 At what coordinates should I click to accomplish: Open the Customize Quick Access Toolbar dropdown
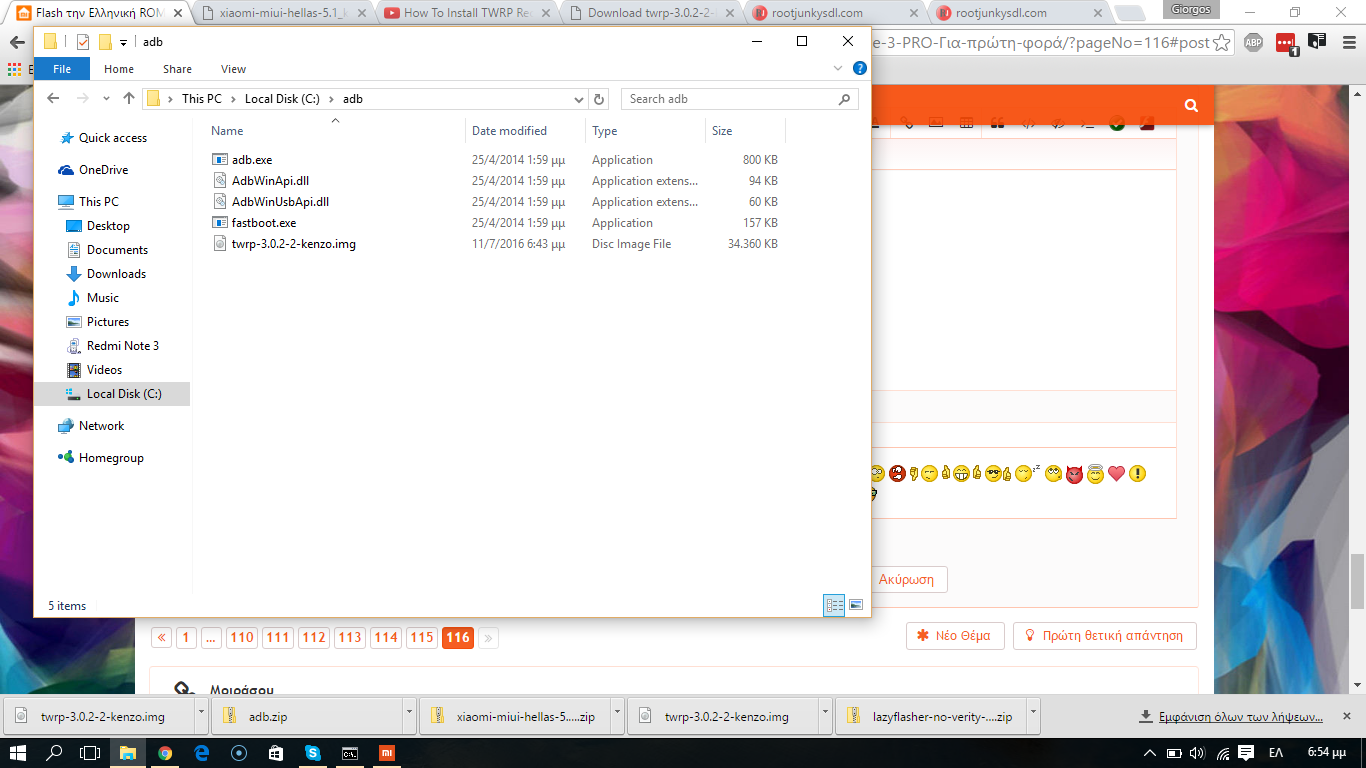click(x=124, y=42)
